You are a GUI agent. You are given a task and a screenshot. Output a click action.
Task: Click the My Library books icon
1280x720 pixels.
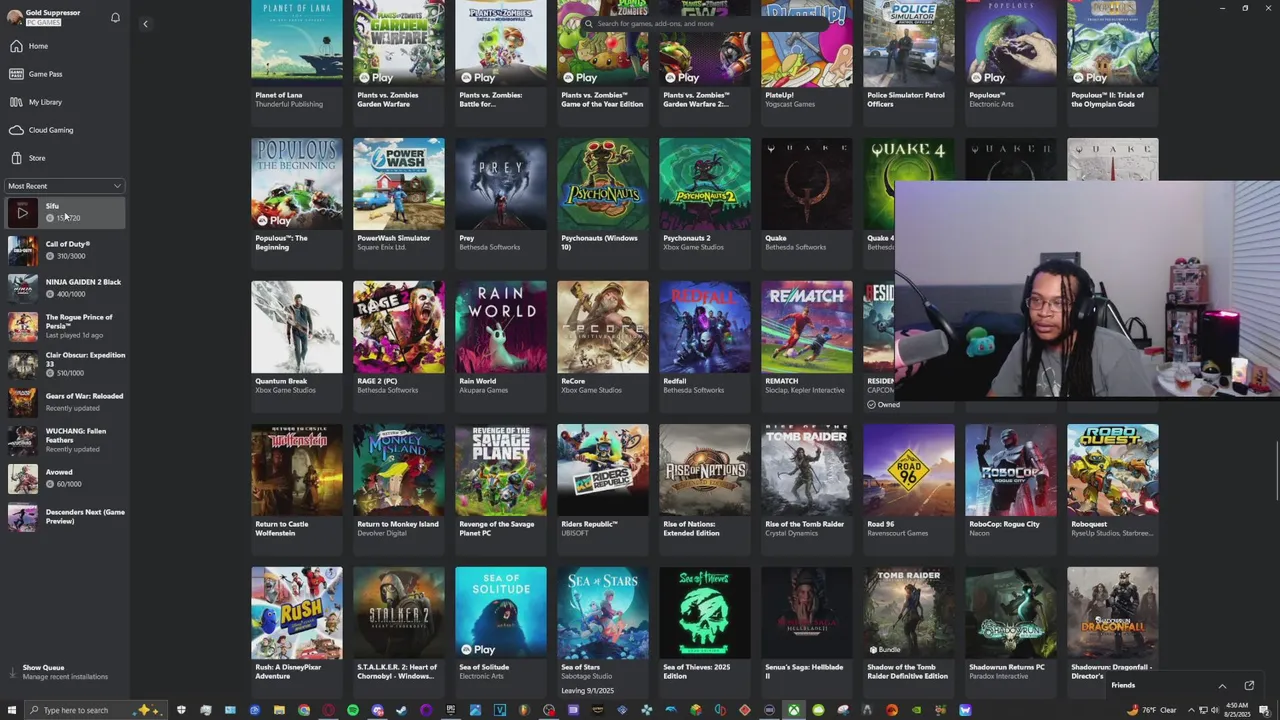click(x=16, y=102)
